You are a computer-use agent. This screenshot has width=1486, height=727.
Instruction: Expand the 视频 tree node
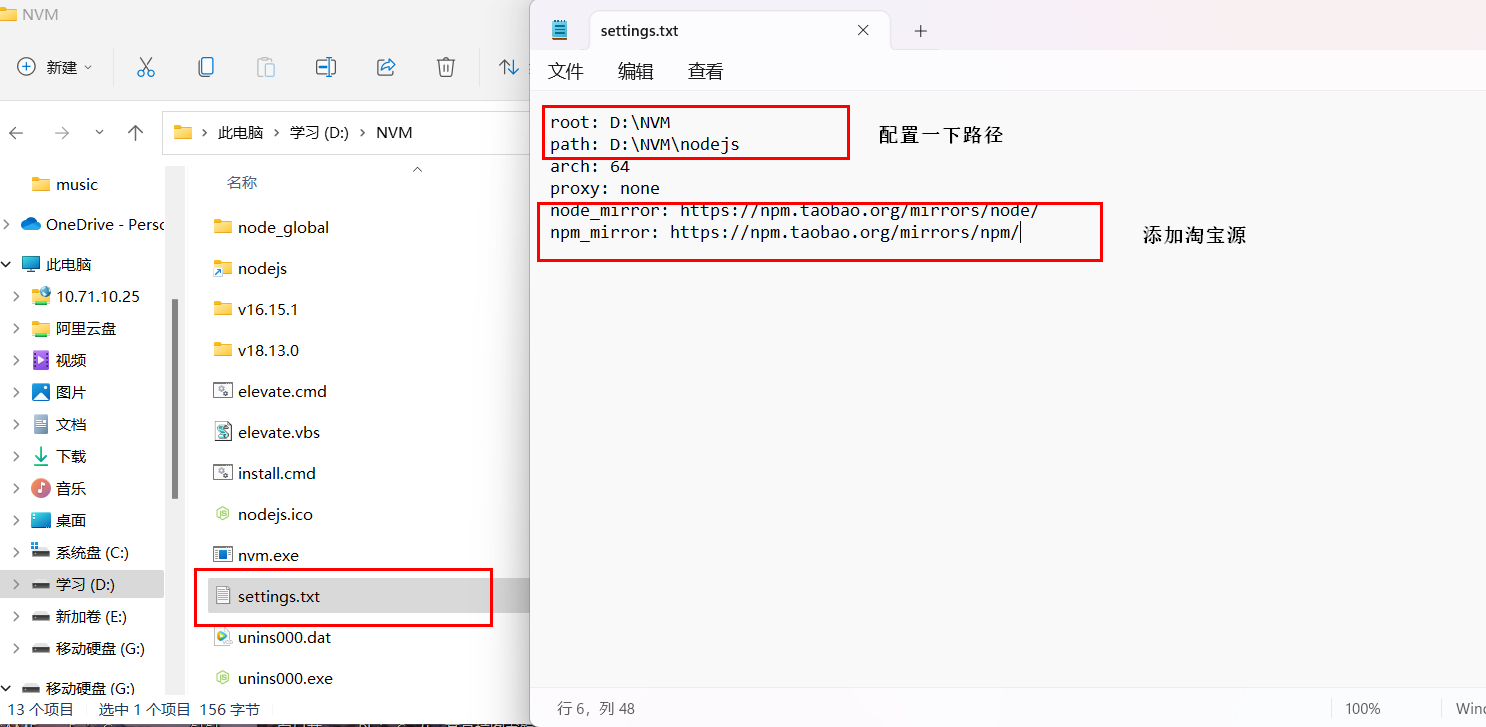coord(16,360)
